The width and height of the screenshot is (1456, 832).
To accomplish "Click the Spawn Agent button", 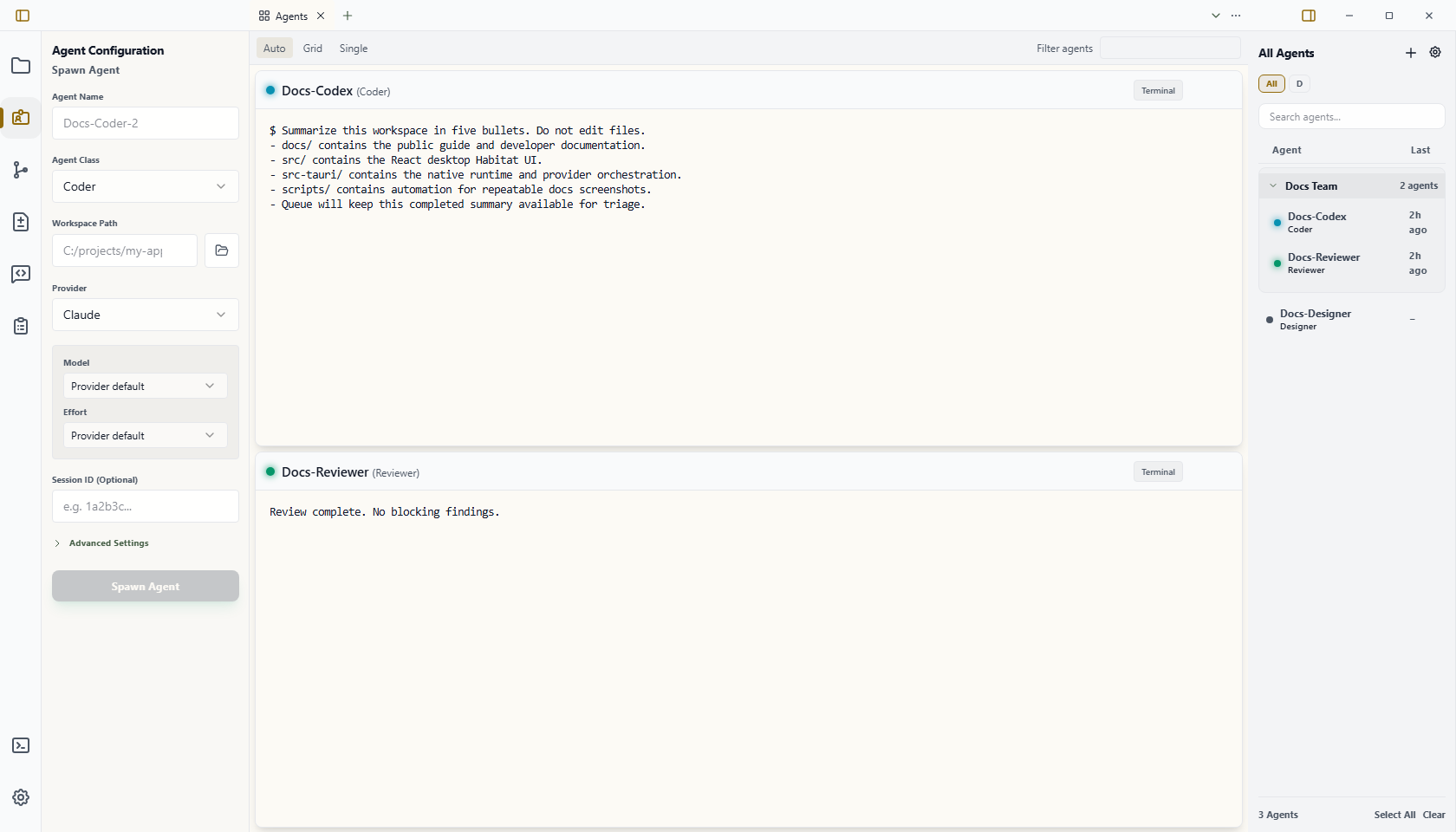I will [146, 586].
